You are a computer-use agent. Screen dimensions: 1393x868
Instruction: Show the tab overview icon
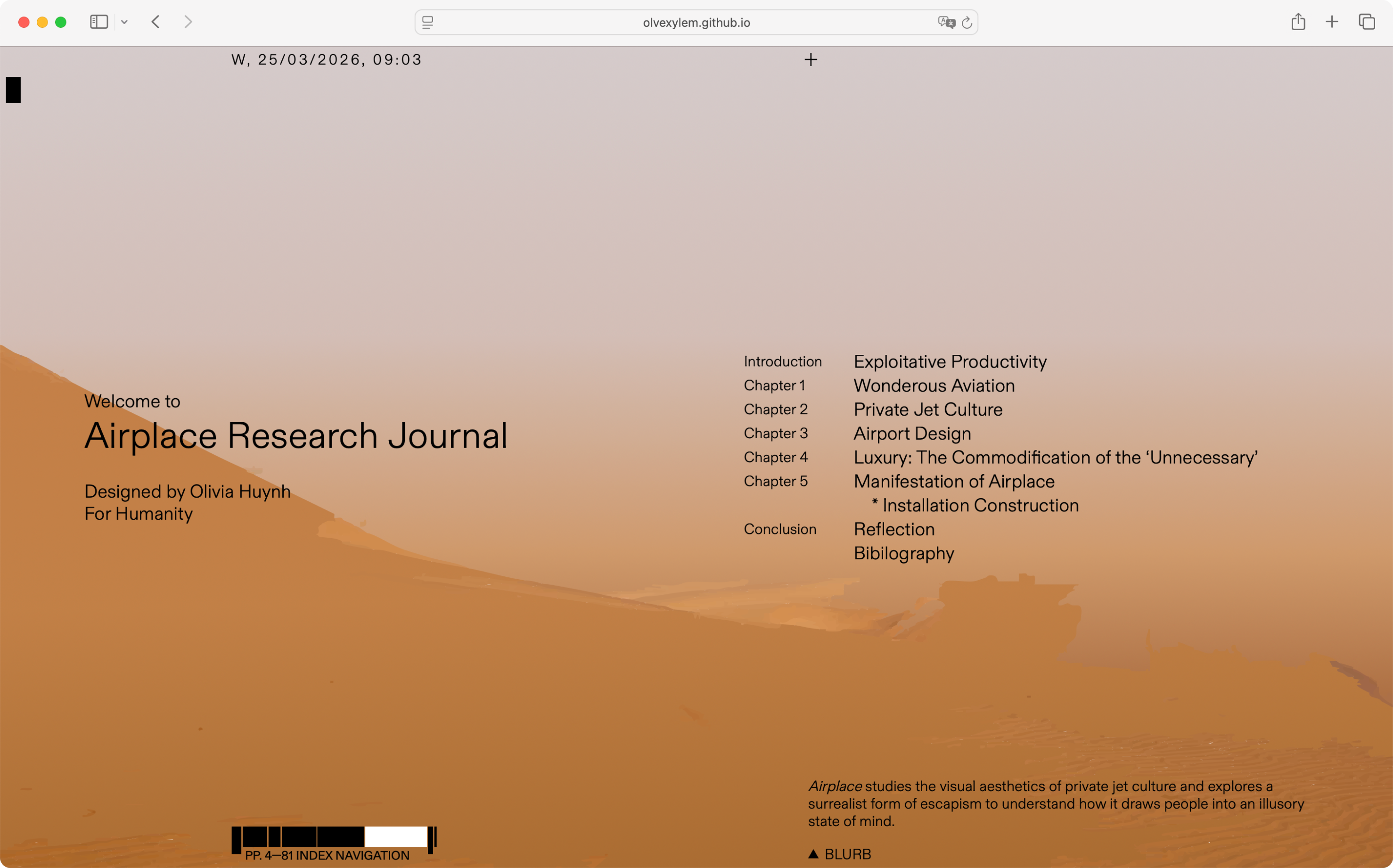click(x=1367, y=23)
